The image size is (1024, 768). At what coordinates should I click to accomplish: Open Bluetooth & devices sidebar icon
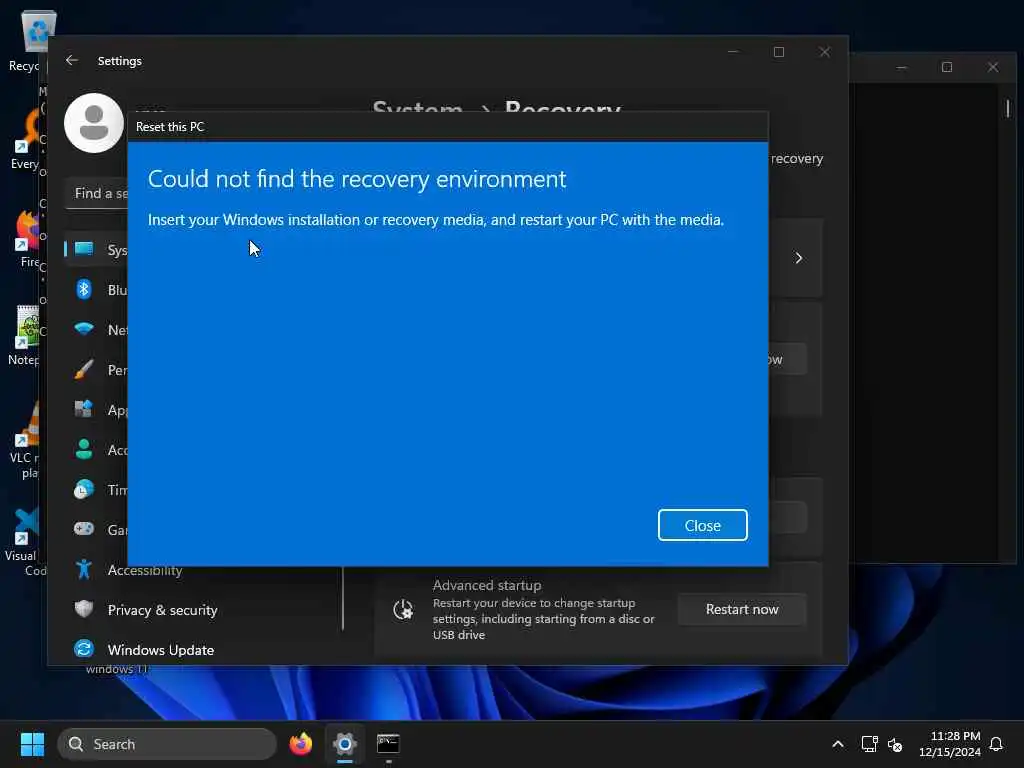[x=84, y=289]
